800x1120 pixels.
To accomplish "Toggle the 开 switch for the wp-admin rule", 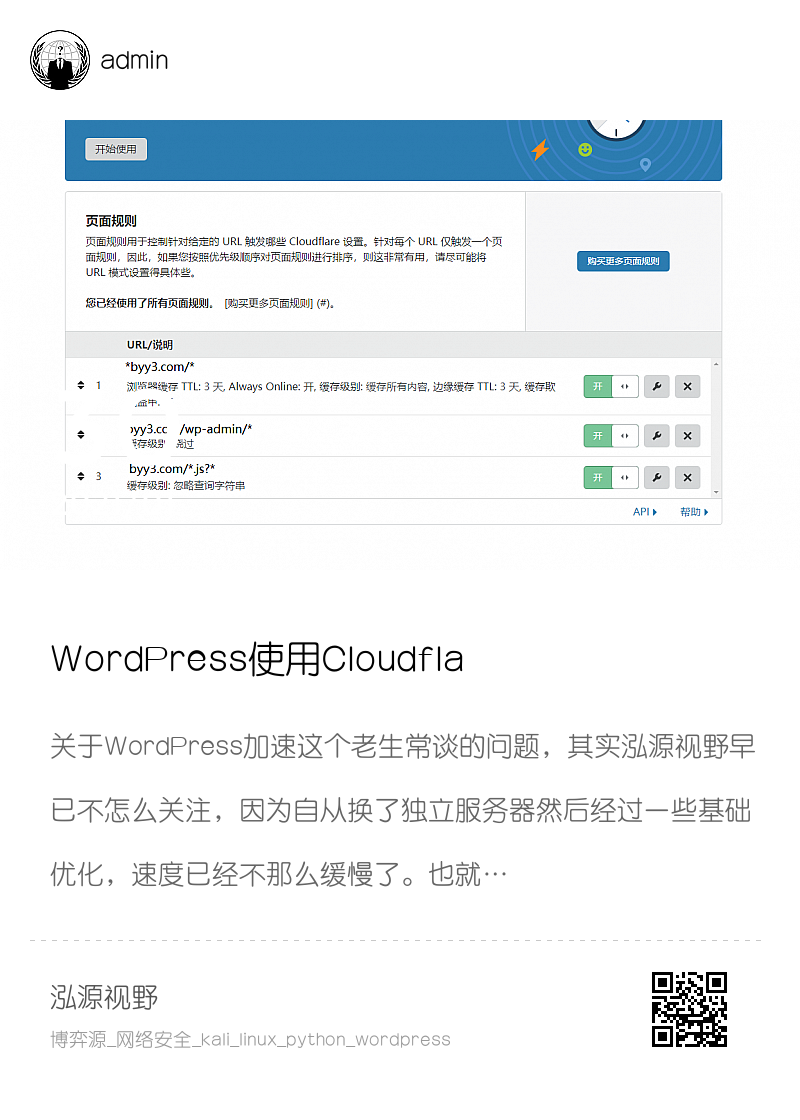I will (x=611, y=436).
